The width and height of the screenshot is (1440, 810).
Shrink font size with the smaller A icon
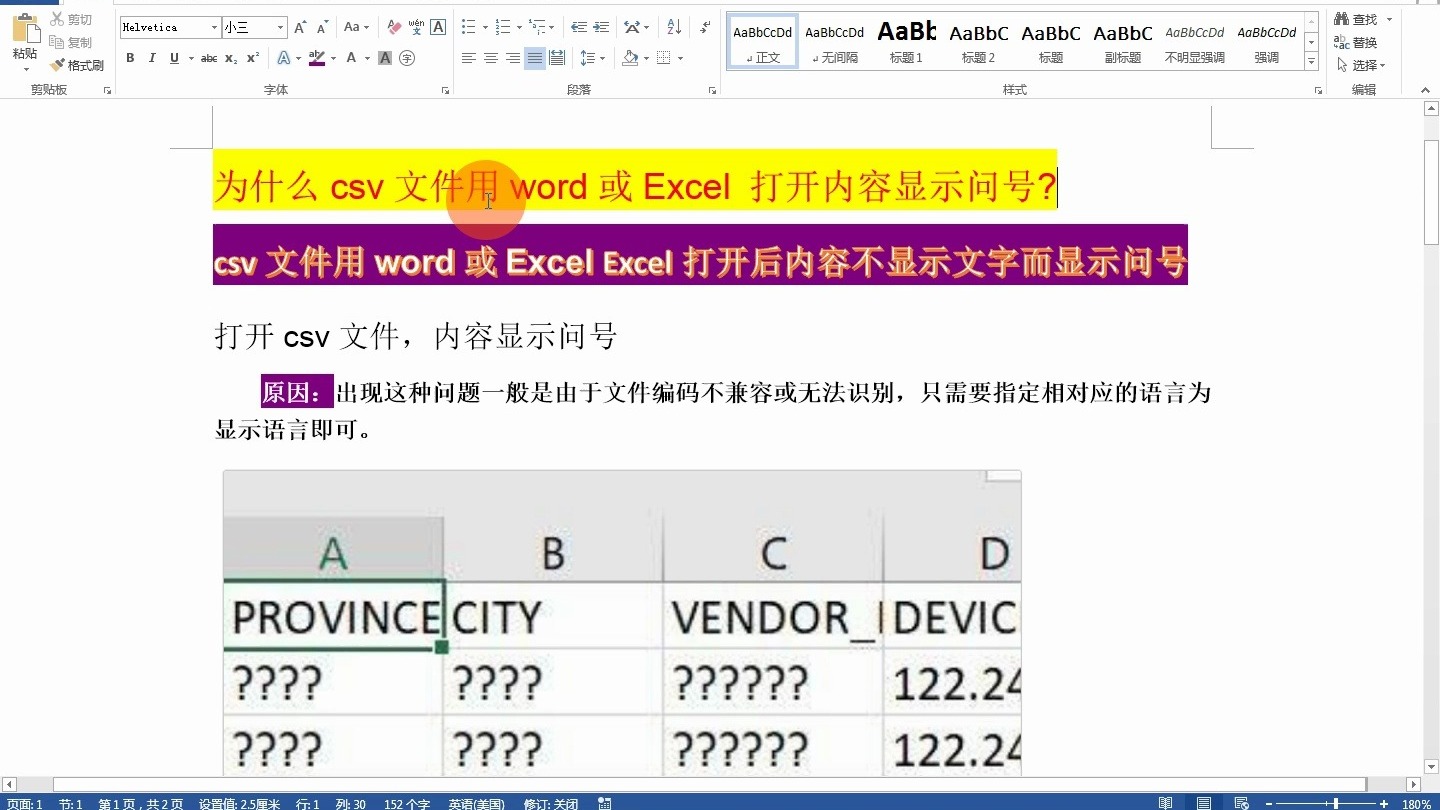click(x=322, y=28)
